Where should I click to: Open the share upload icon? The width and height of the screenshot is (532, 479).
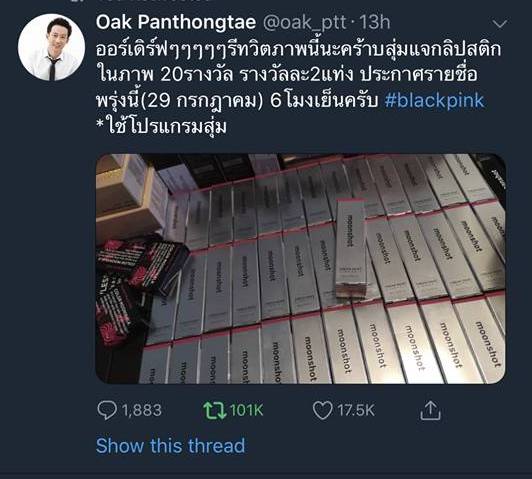tap(430, 410)
